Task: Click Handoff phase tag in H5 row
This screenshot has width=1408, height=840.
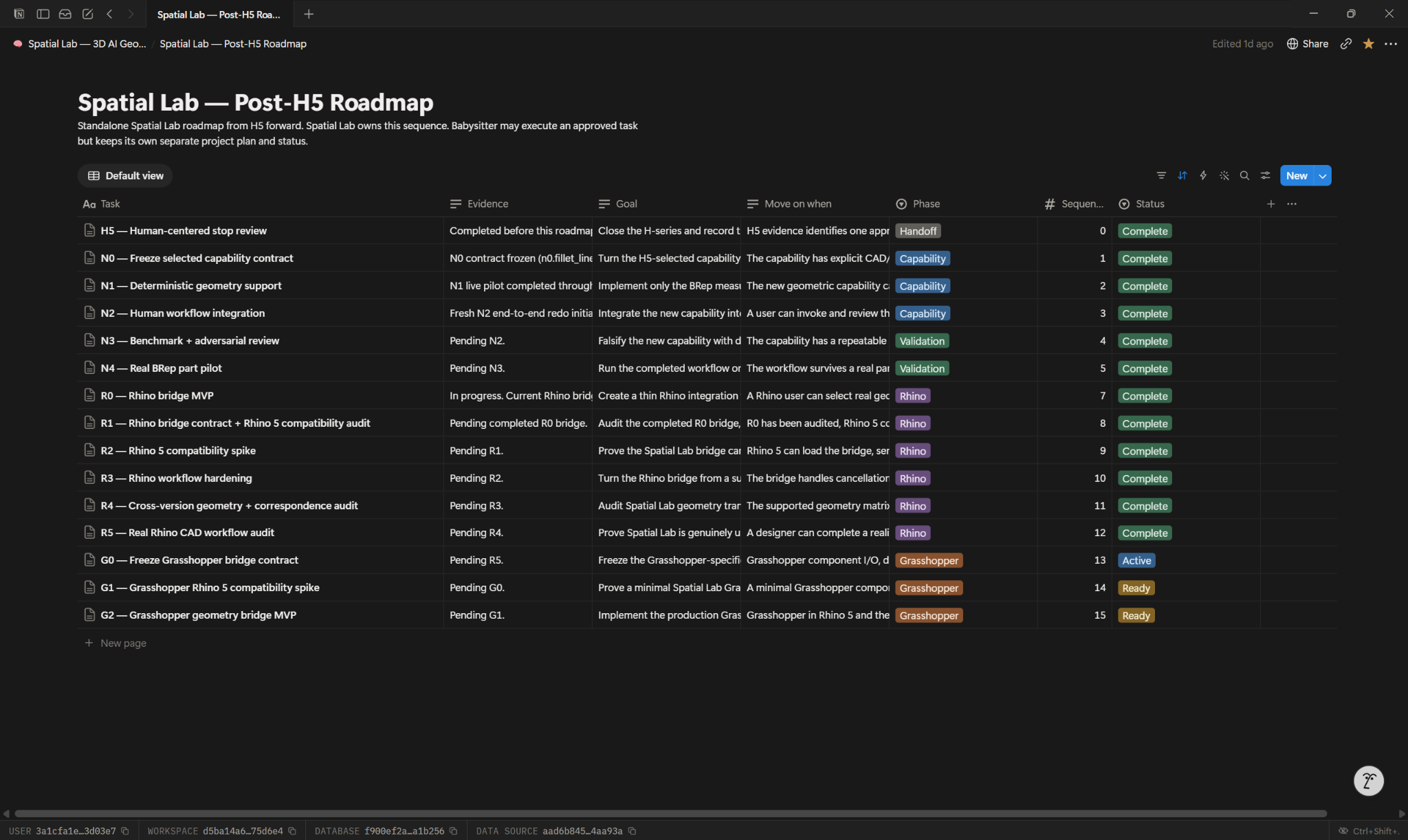Action: tap(918, 231)
